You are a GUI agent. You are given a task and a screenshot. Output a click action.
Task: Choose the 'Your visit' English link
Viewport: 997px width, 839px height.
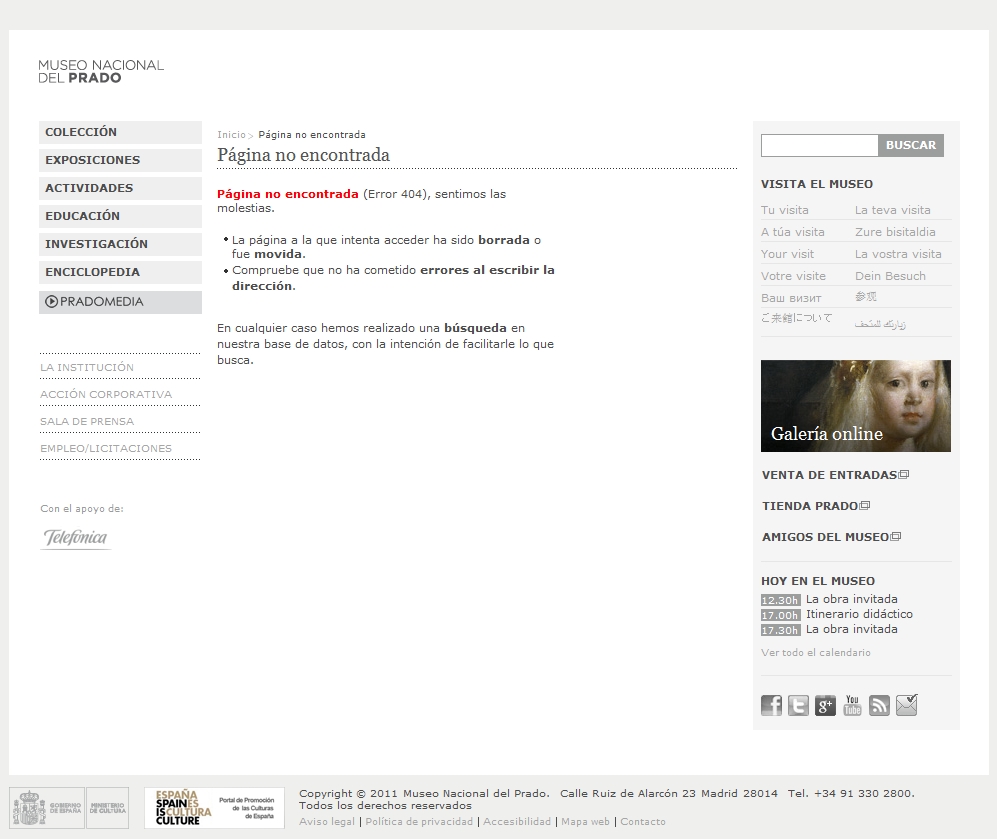788,254
